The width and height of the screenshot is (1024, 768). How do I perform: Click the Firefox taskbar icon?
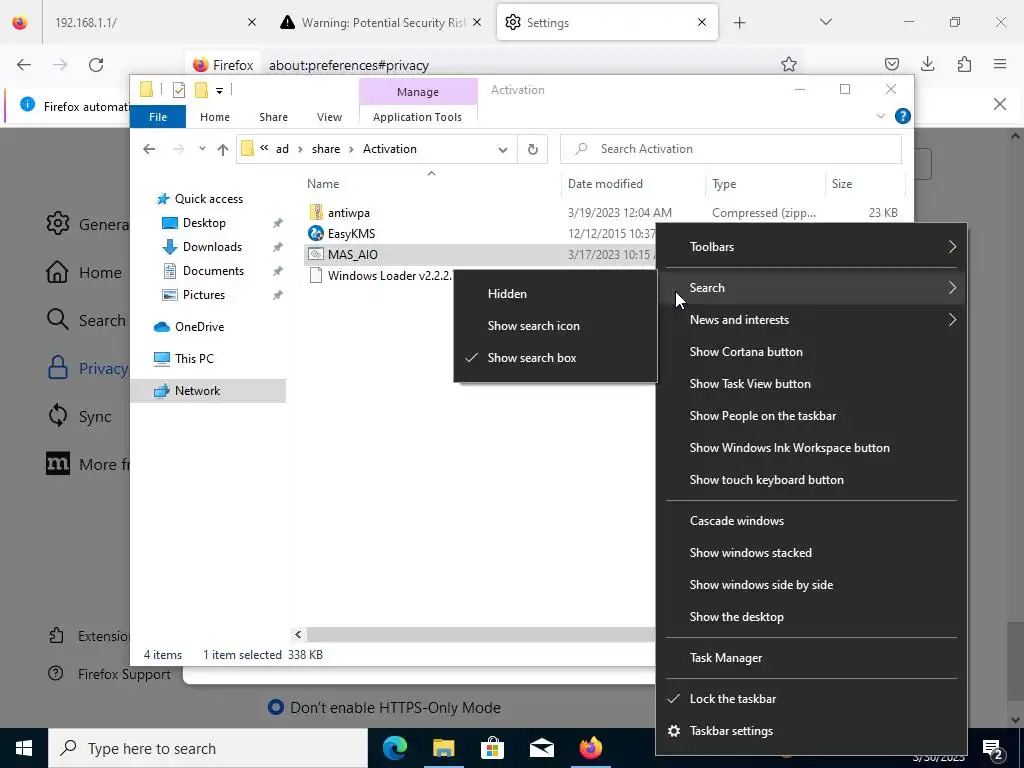point(590,748)
